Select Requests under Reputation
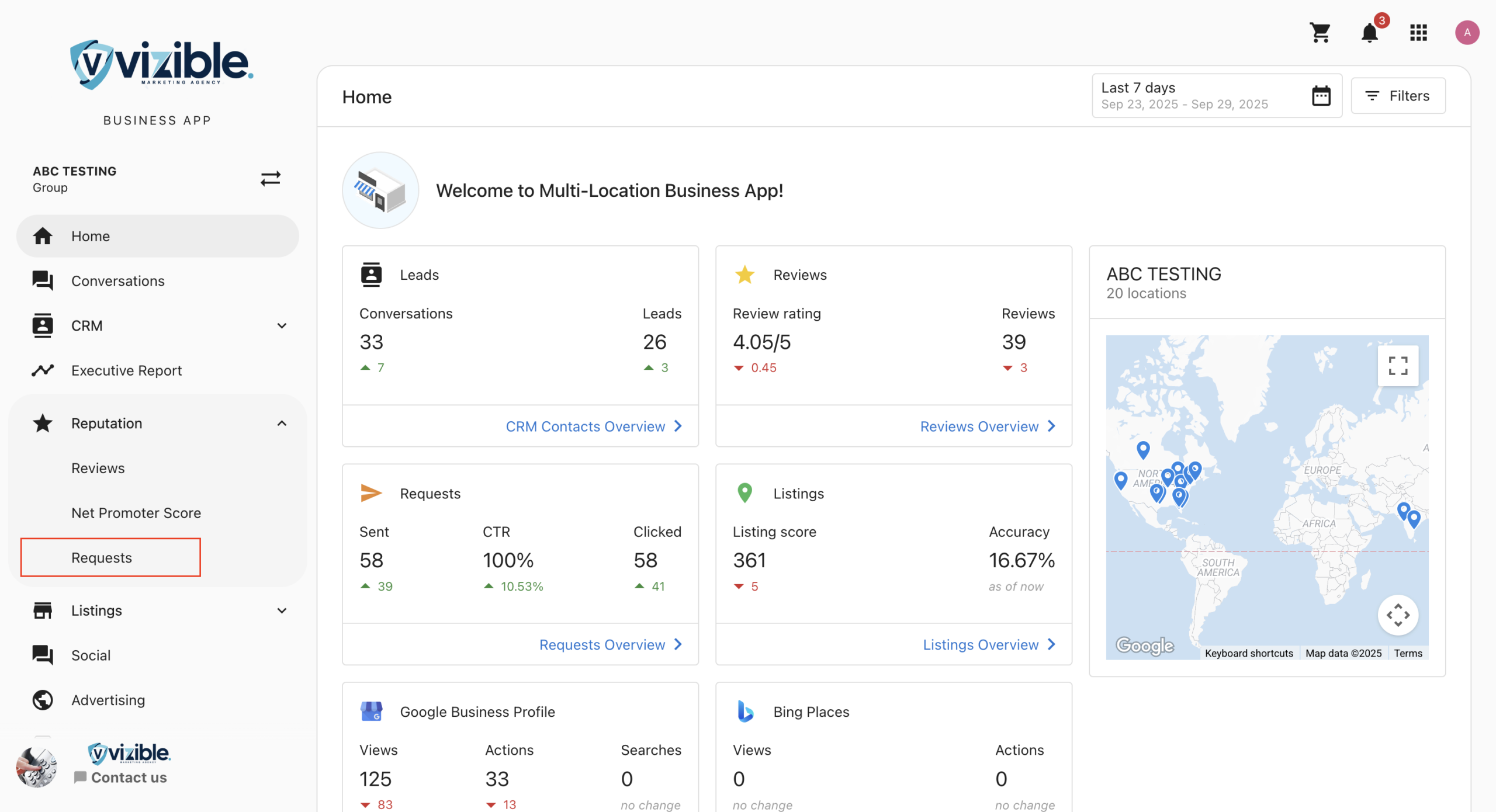The width and height of the screenshot is (1496, 812). (102, 558)
